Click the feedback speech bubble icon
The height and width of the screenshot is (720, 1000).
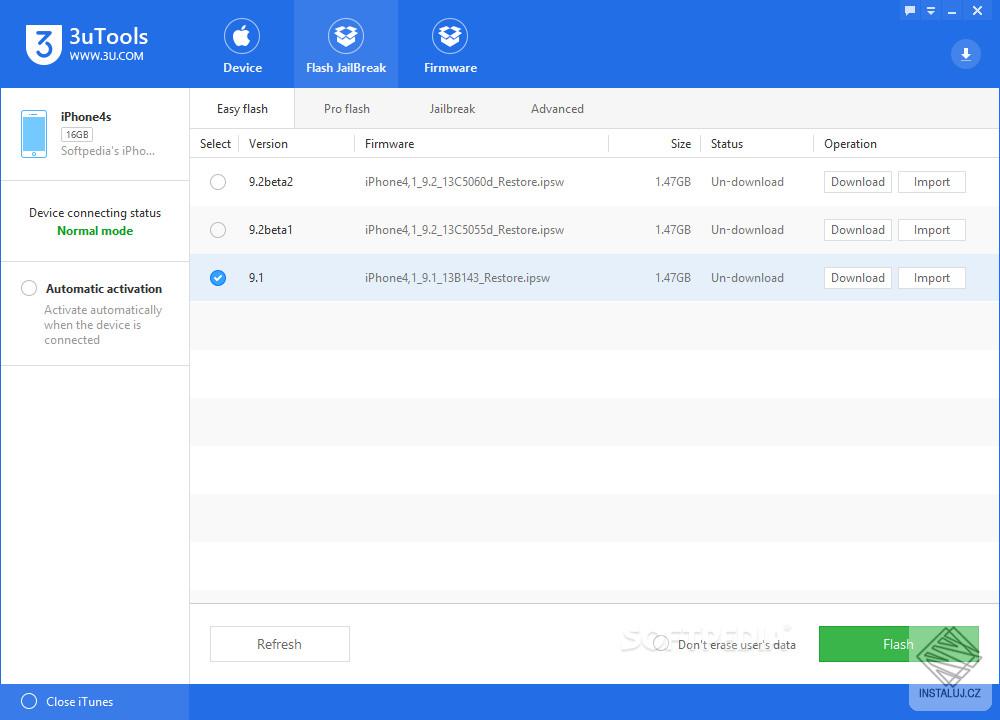point(909,10)
